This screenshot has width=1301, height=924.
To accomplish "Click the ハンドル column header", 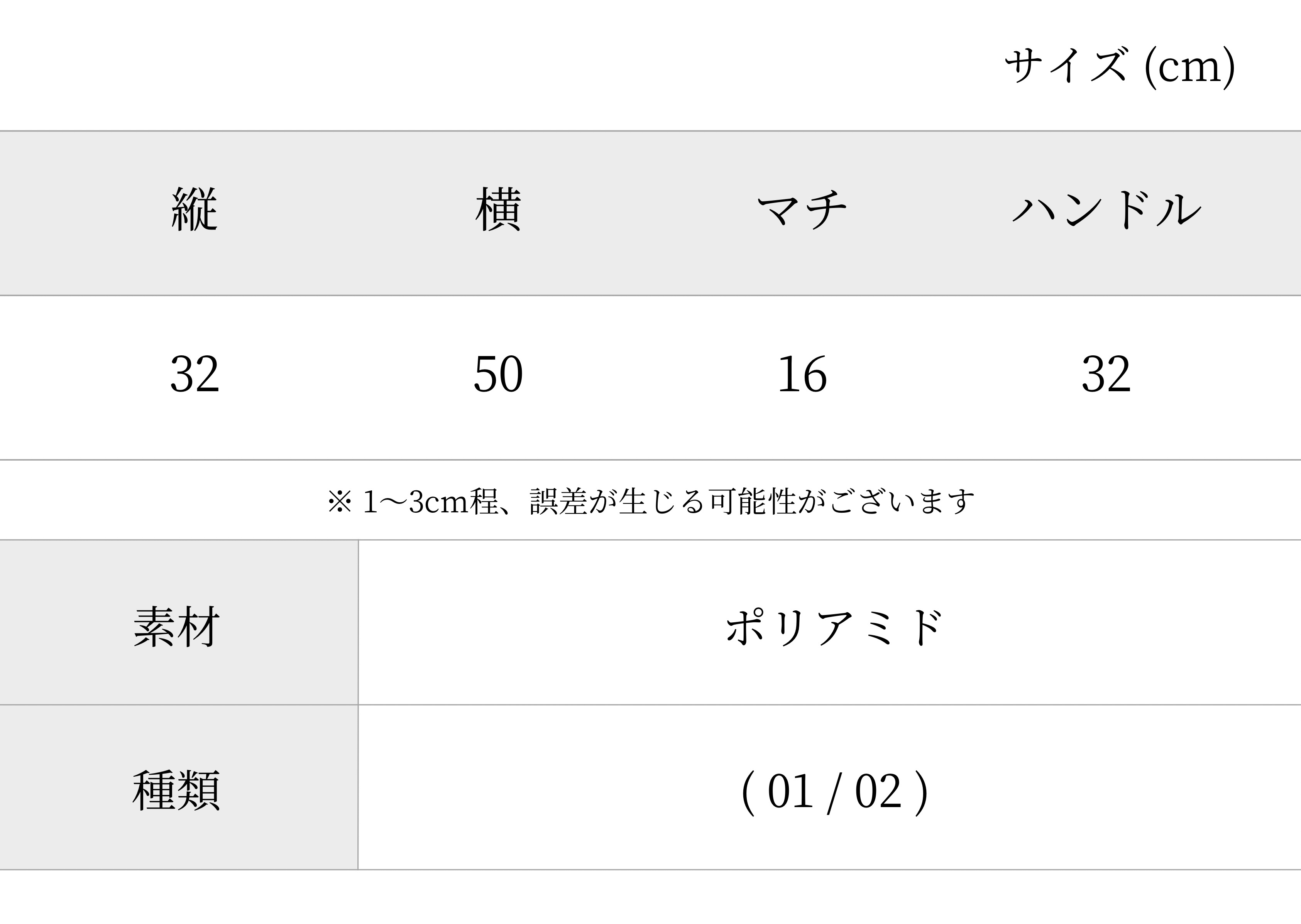I will (1106, 209).
